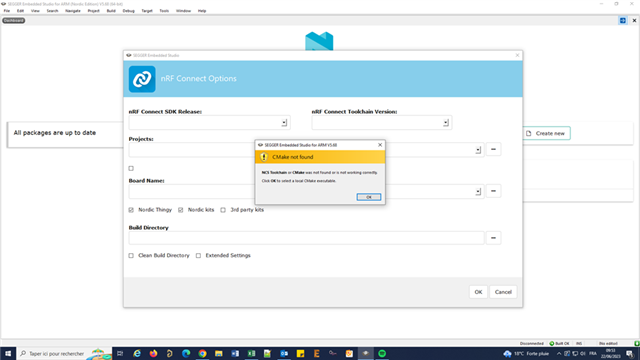Click the INS status bar indicator
Viewport: 640px width, 360px height.
tap(579, 343)
